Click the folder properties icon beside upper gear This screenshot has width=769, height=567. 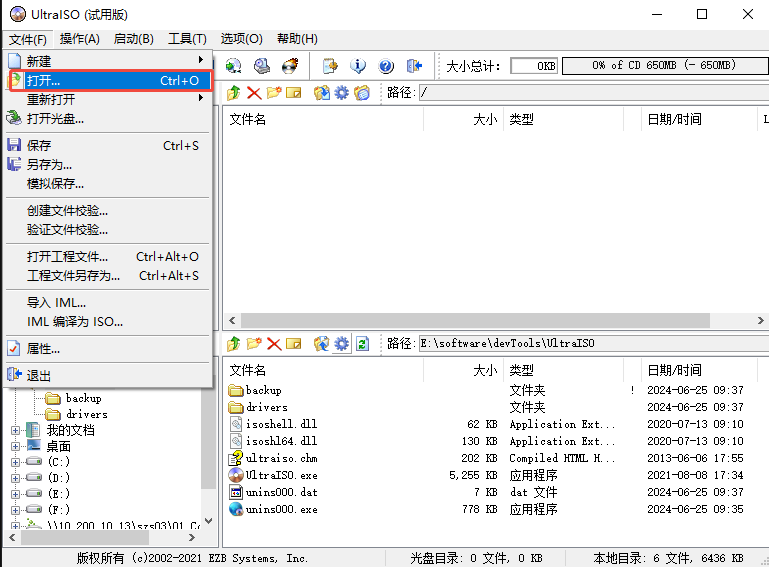(x=362, y=93)
